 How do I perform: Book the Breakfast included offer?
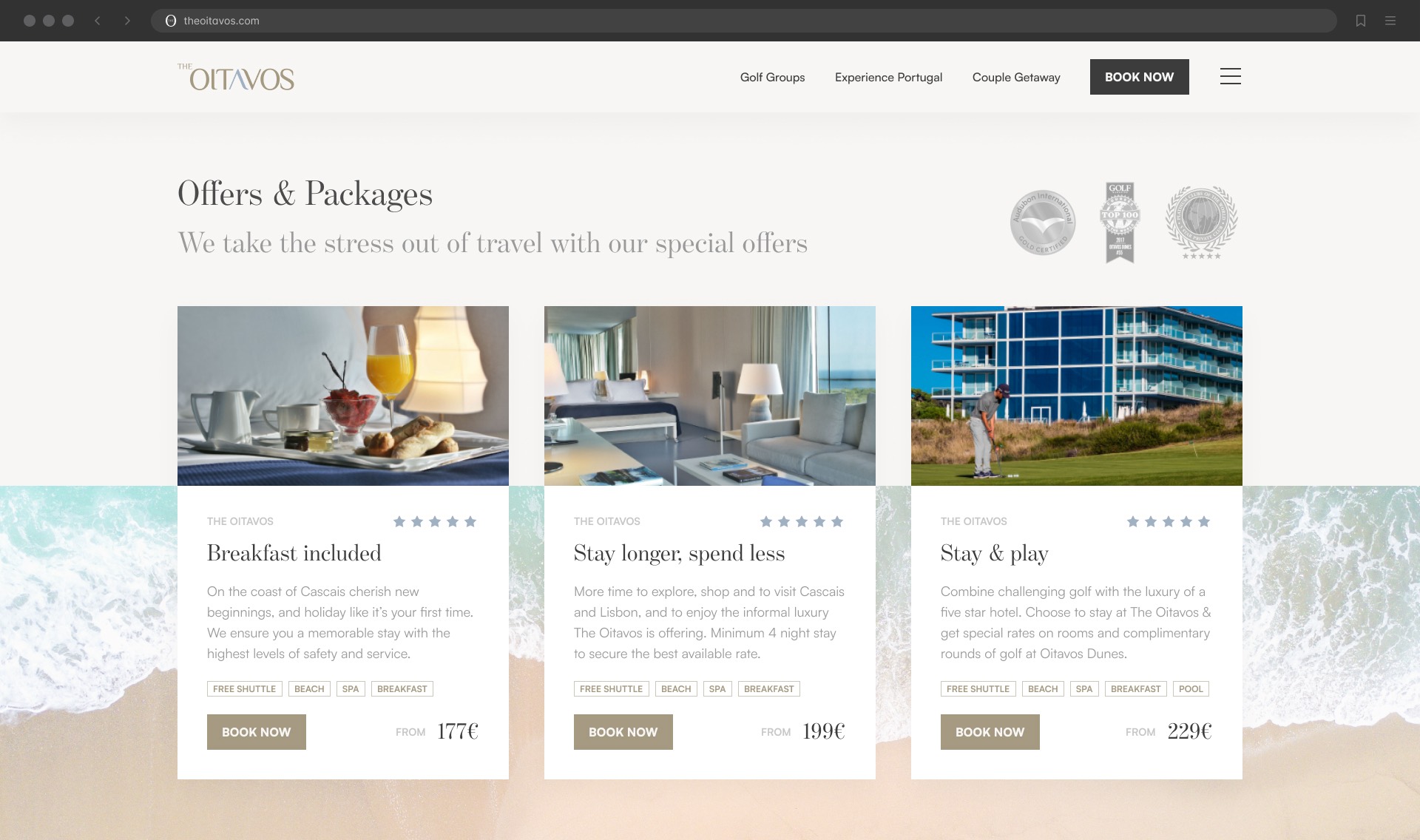pyautogui.click(x=257, y=732)
